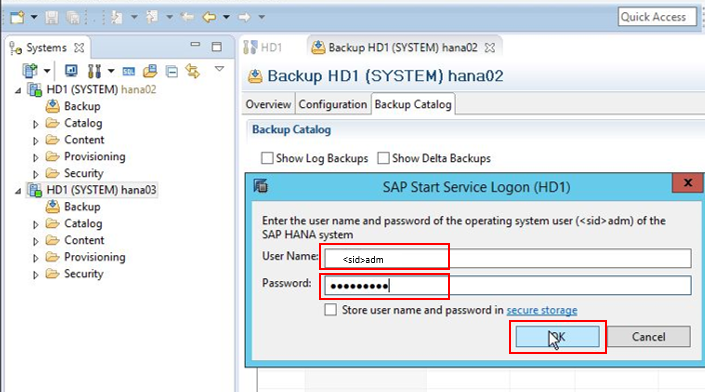Click into the Quick Access field
The height and width of the screenshot is (392, 705).
(x=657, y=17)
